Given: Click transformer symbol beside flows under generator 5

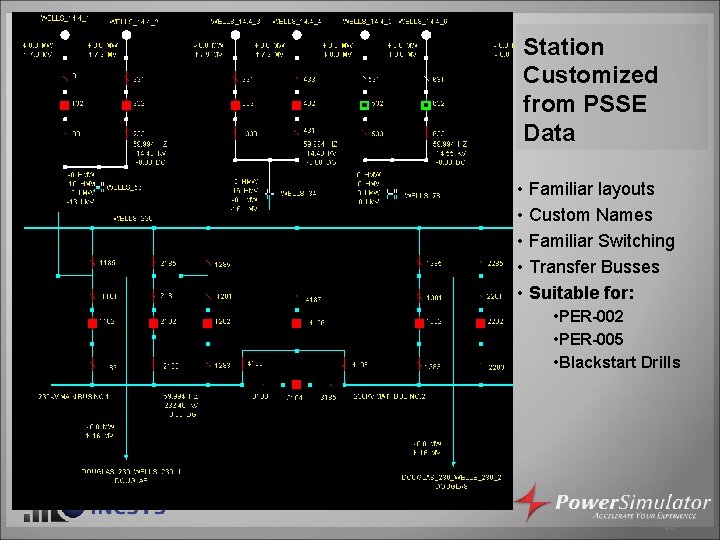Looking at the screenshot, I should pyautogui.click(x=392, y=195).
